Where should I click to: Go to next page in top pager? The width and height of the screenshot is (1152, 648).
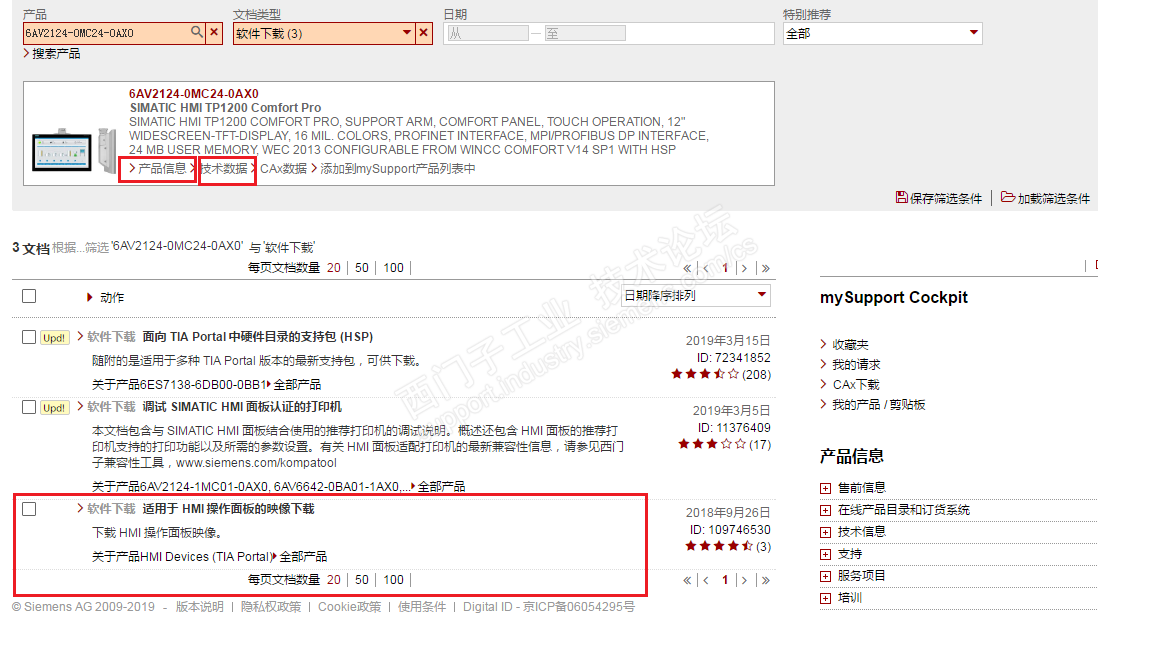pos(744,268)
